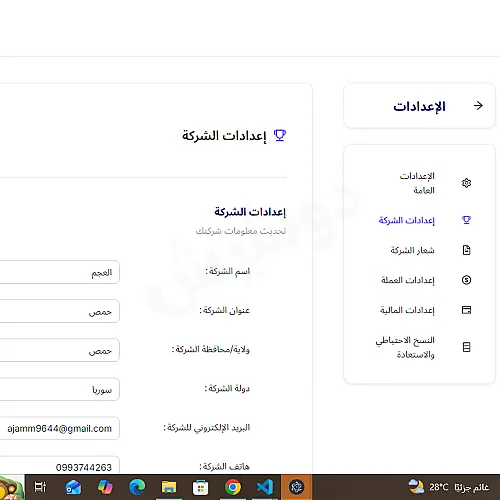500x500 pixels.
Task: Click the gear icon for general settings
Action: tap(466, 183)
